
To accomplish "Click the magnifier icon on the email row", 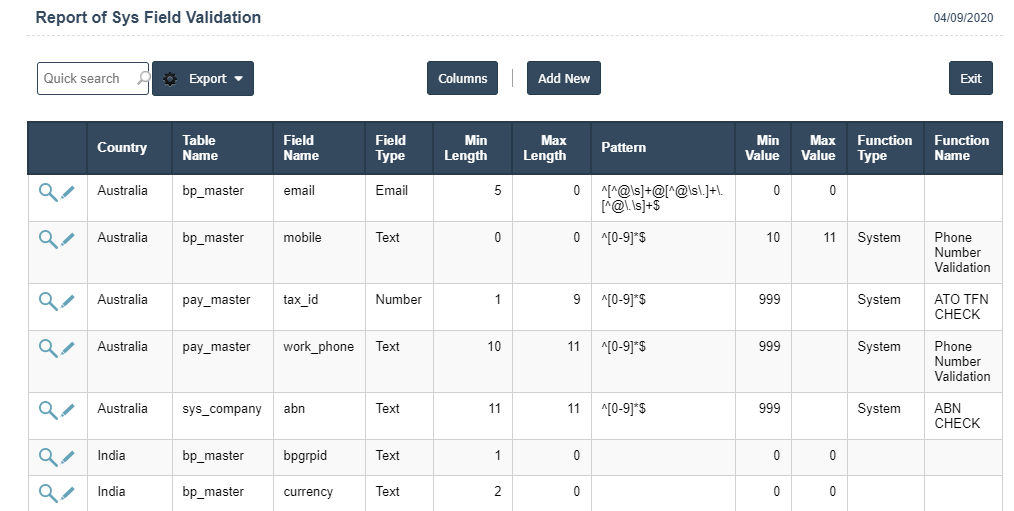I will tap(47, 192).
